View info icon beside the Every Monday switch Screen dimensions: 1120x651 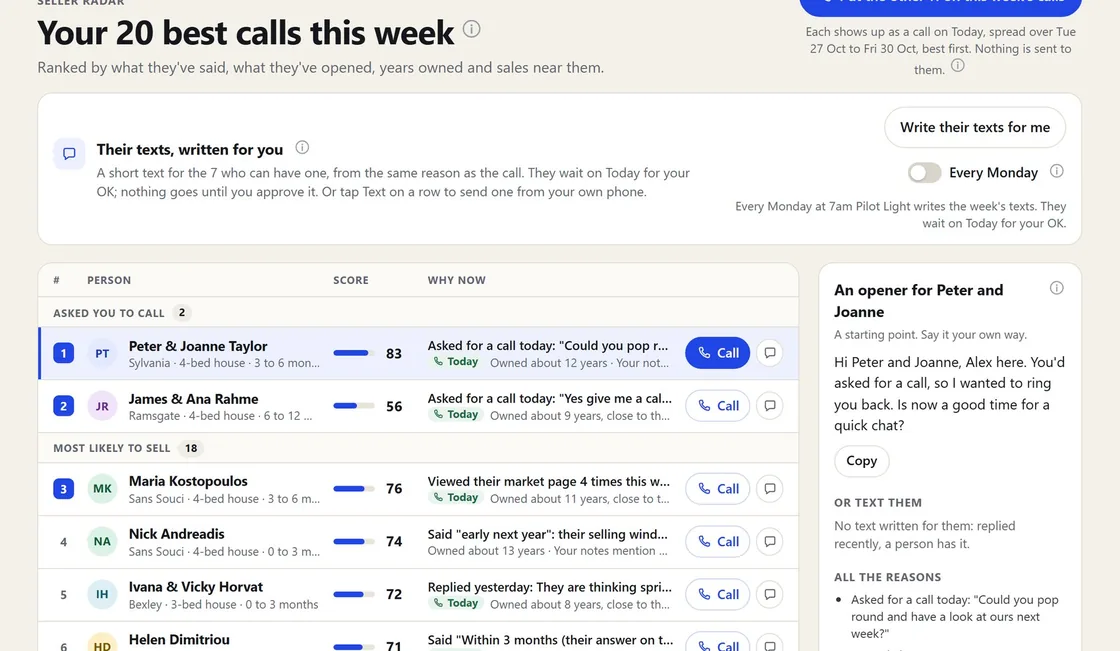click(1056, 172)
